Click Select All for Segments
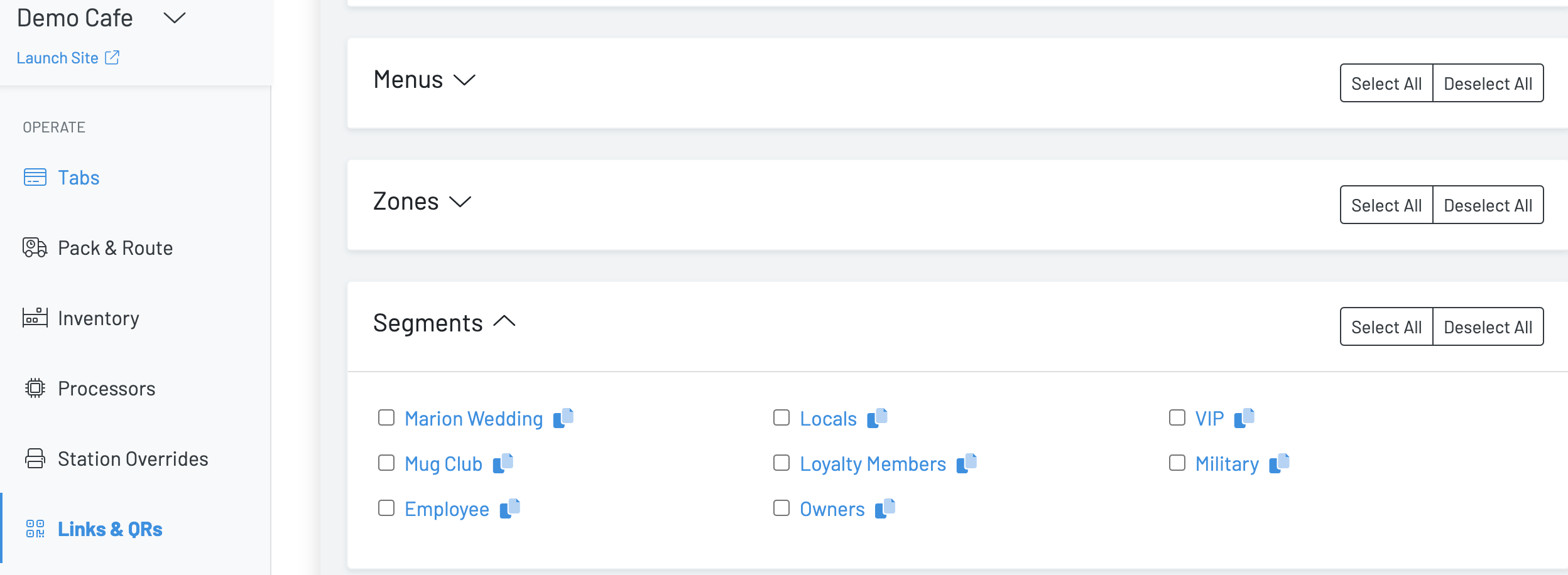1568x575 pixels. pos(1386,327)
